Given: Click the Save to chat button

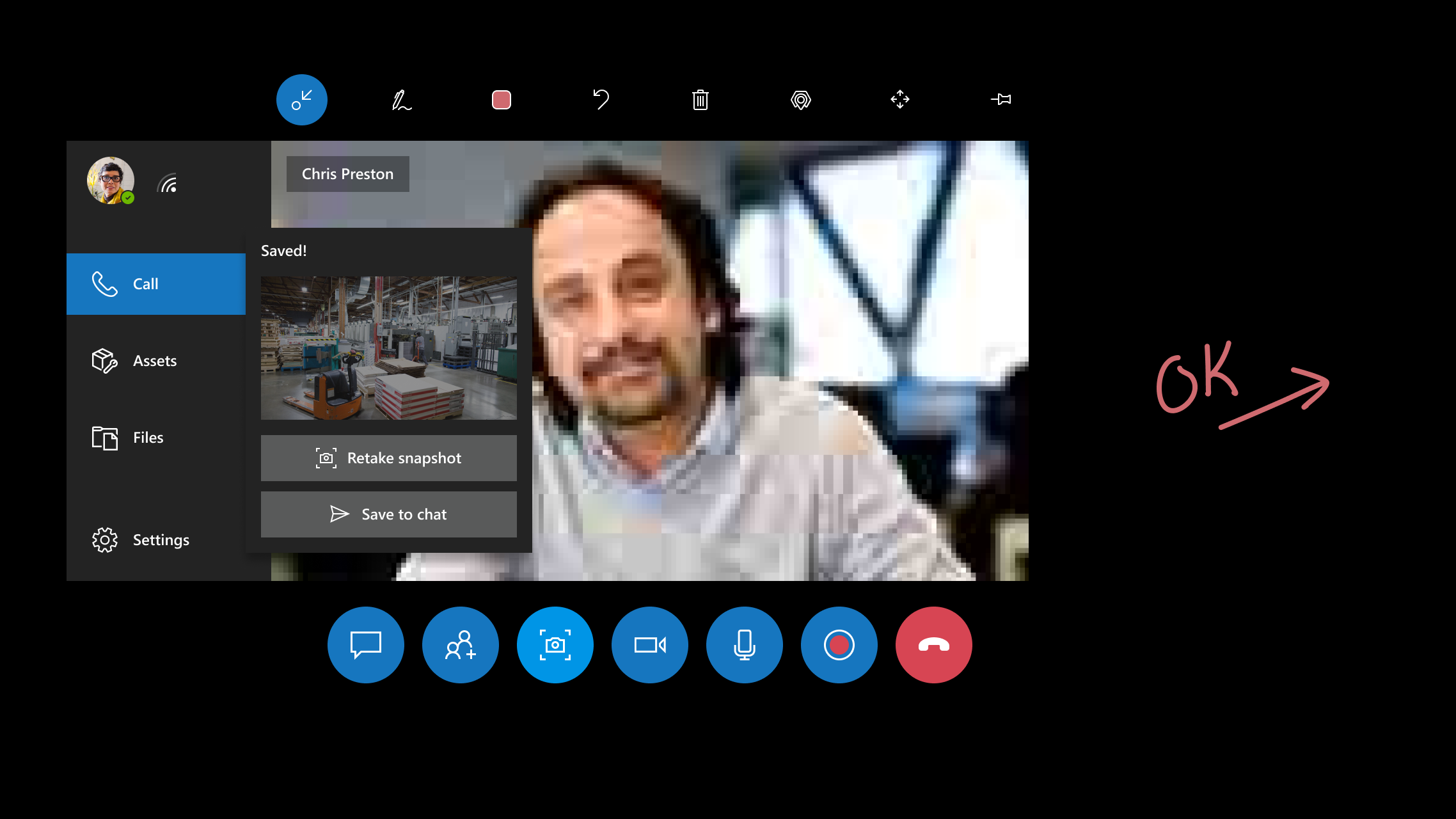Looking at the screenshot, I should click(389, 514).
